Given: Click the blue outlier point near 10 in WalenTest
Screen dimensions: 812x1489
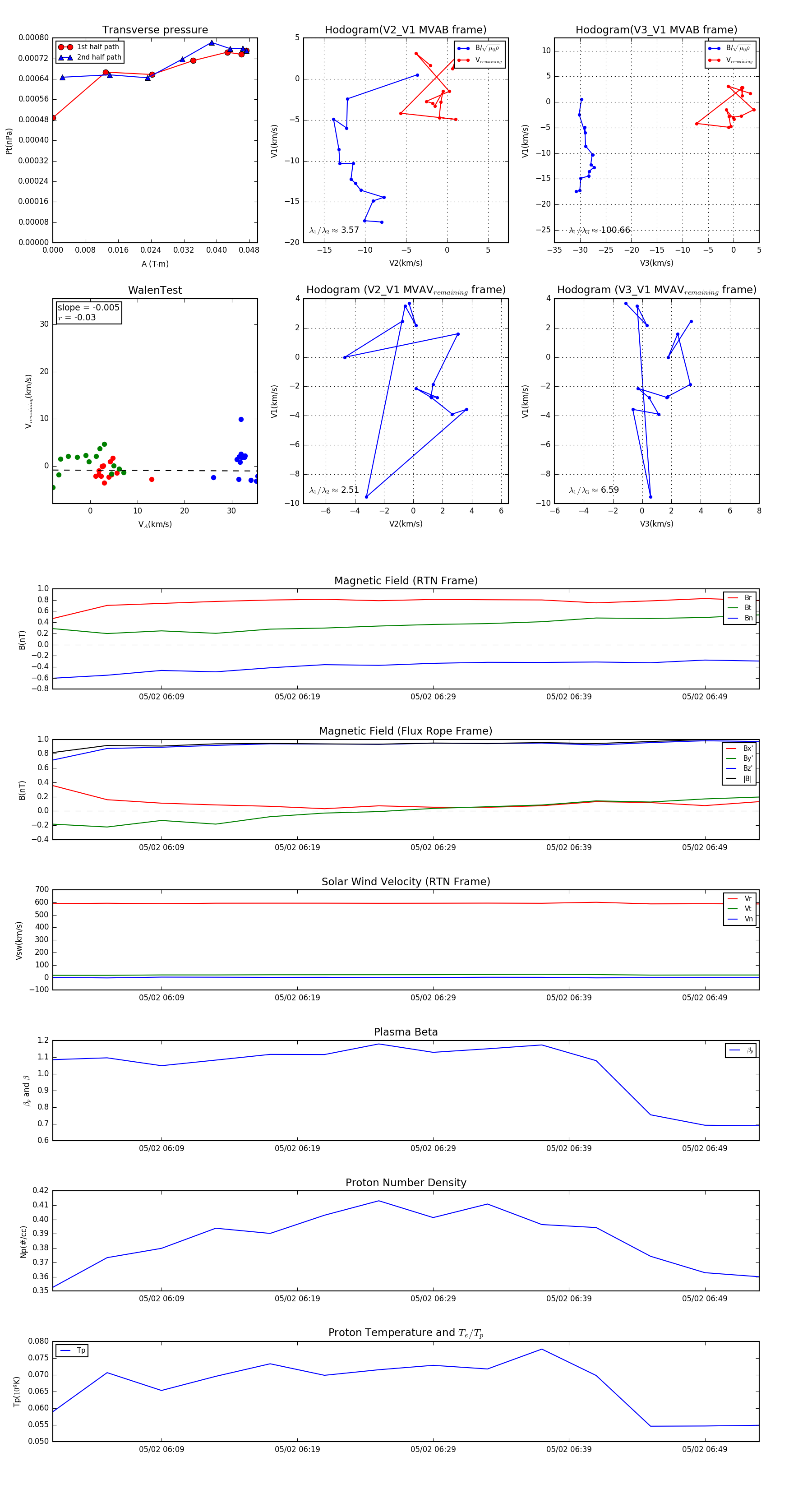Looking at the screenshot, I should (x=241, y=419).
